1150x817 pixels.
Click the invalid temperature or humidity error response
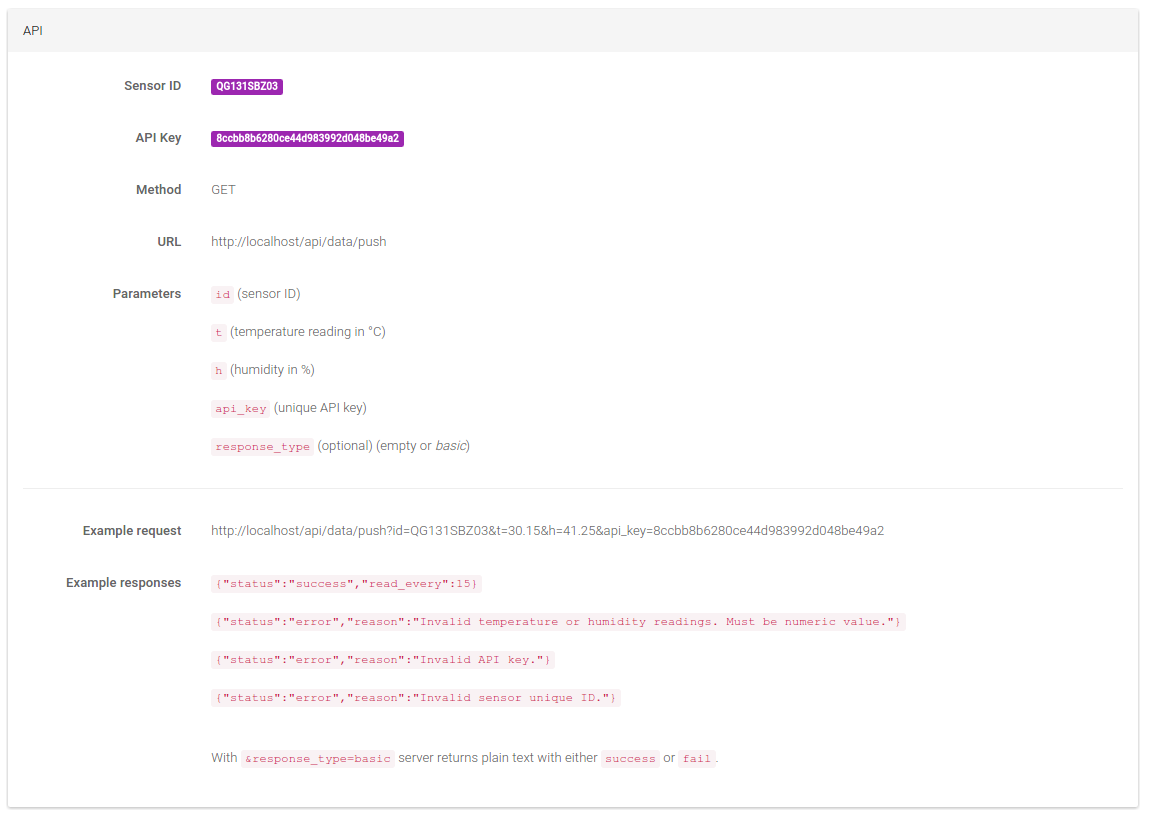[558, 623]
